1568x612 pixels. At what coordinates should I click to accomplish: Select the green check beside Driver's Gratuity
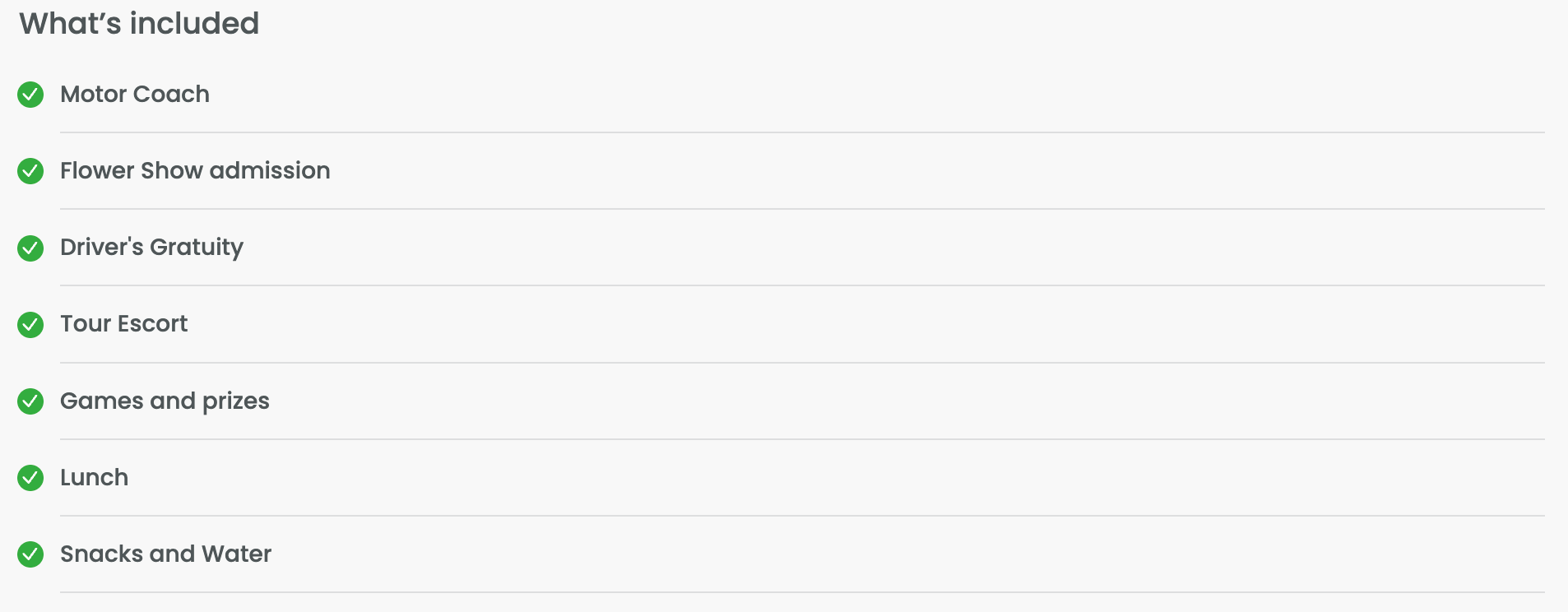coord(30,248)
